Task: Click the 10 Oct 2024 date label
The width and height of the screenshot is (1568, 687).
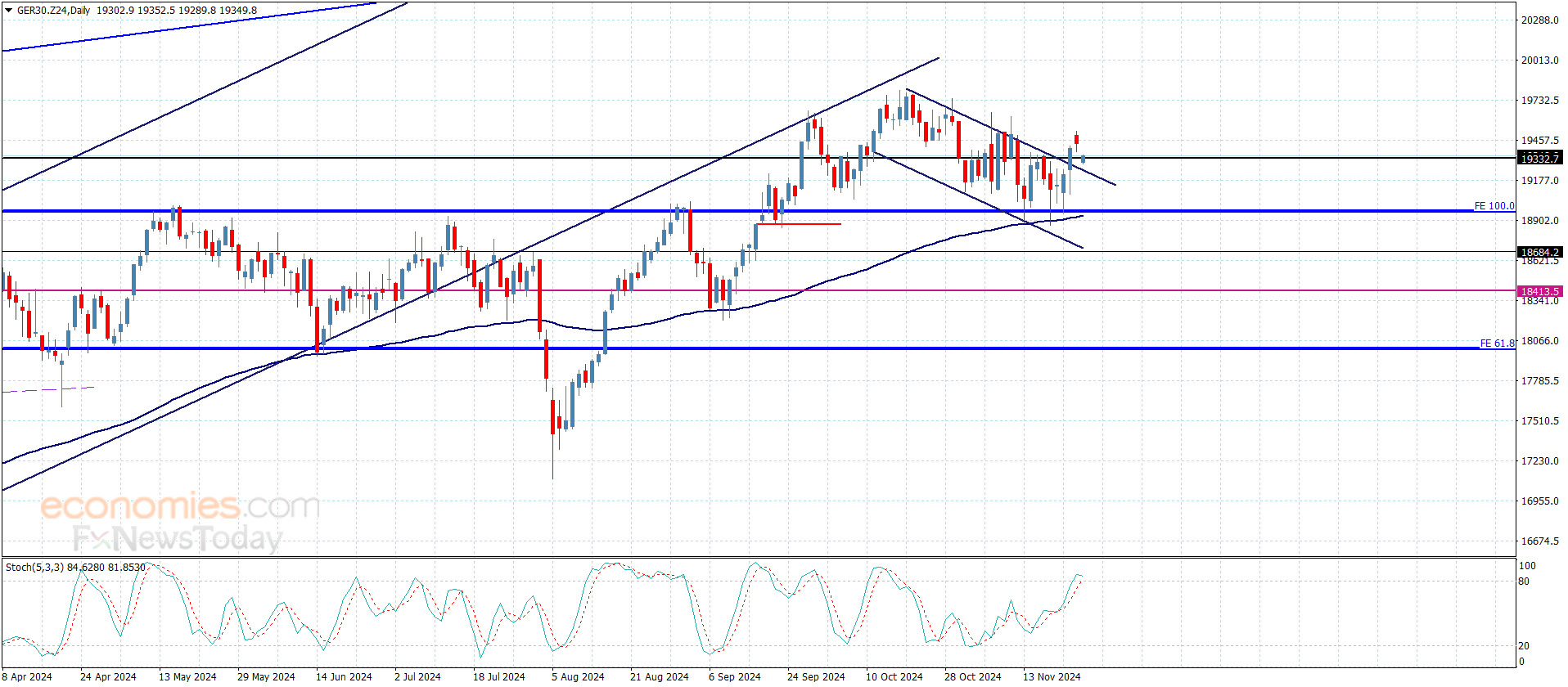Action: pyautogui.click(x=894, y=676)
